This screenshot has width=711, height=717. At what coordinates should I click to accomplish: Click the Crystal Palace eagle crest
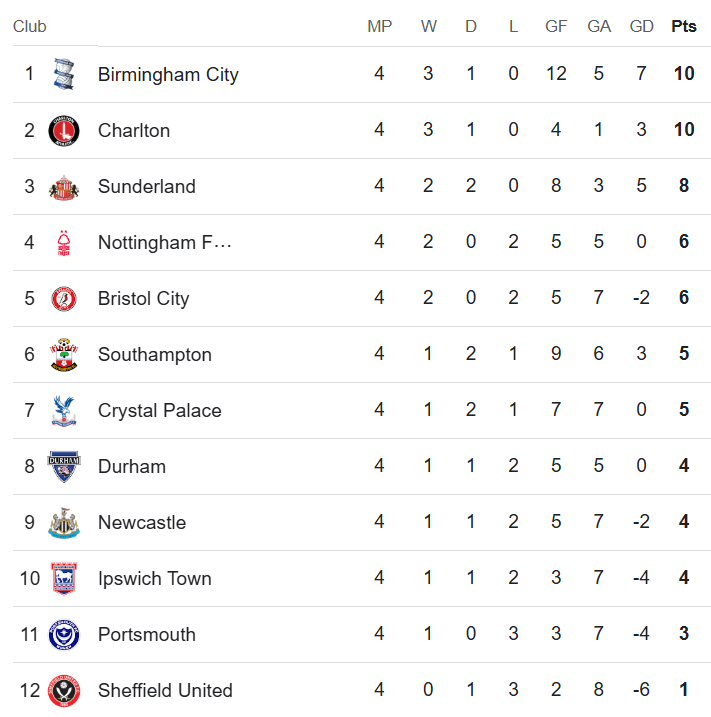pos(64,410)
